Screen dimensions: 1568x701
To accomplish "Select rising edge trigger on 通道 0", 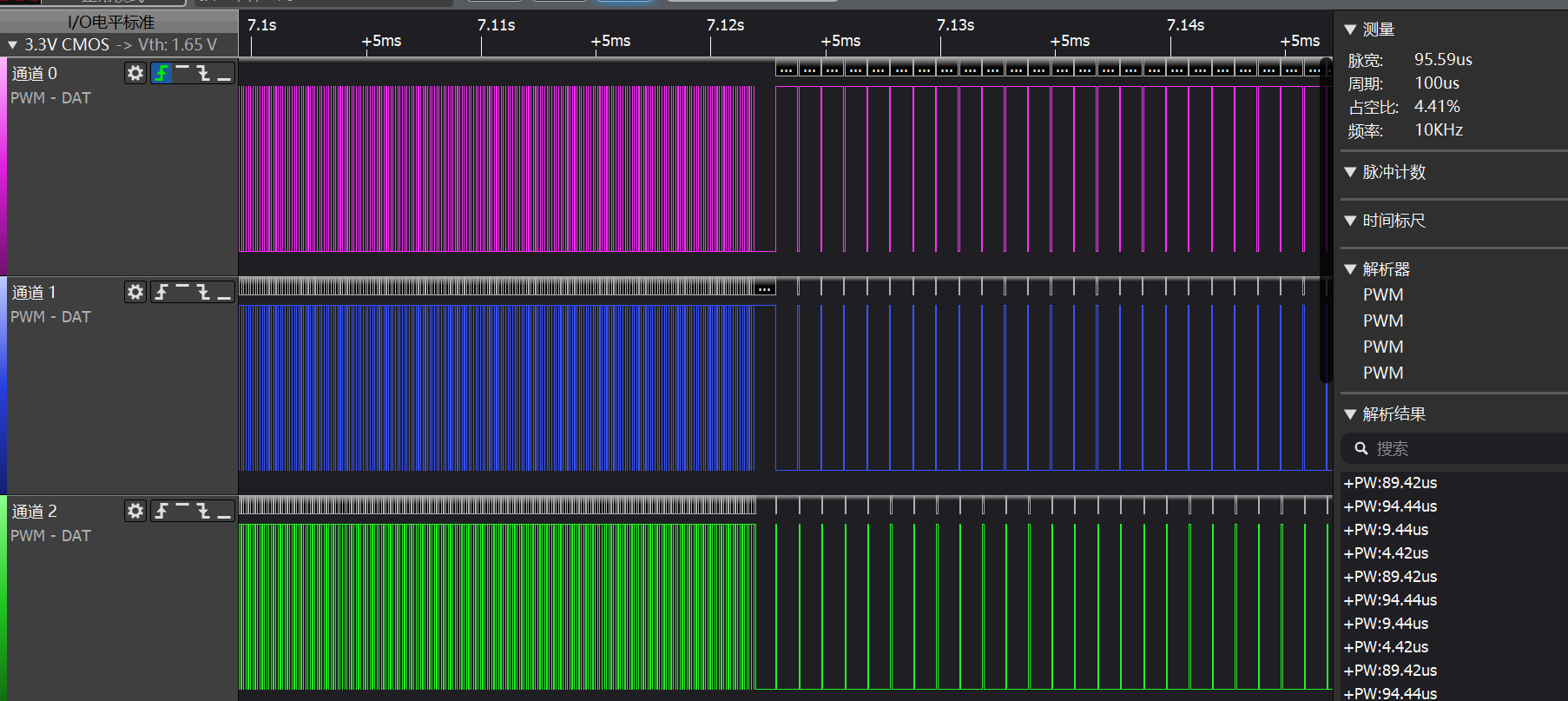I will [x=161, y=73].
